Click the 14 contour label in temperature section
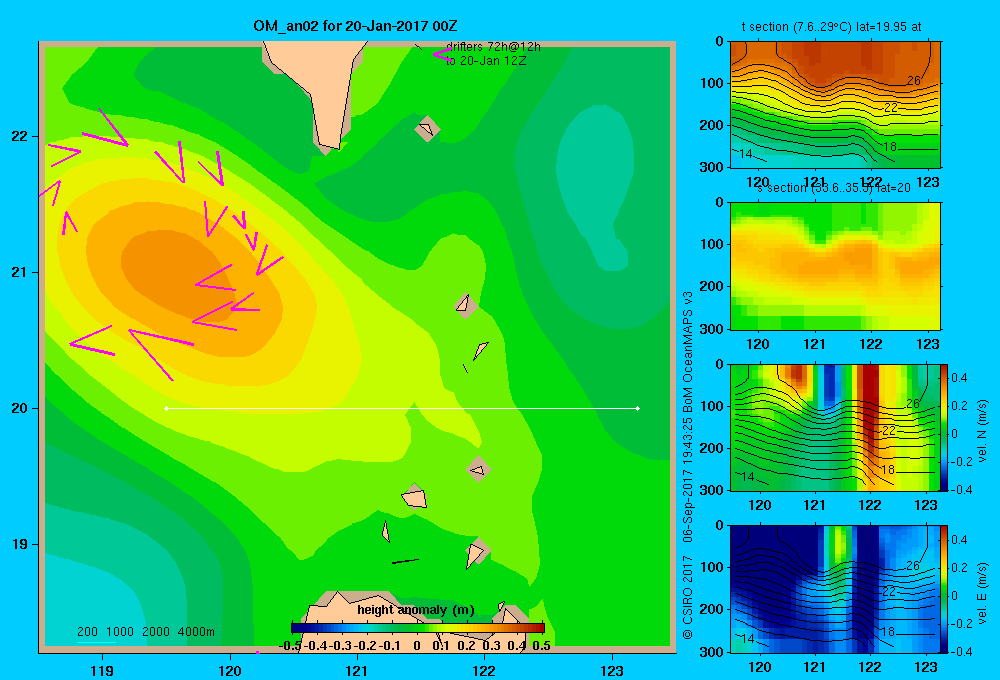 tap(746, 154)
